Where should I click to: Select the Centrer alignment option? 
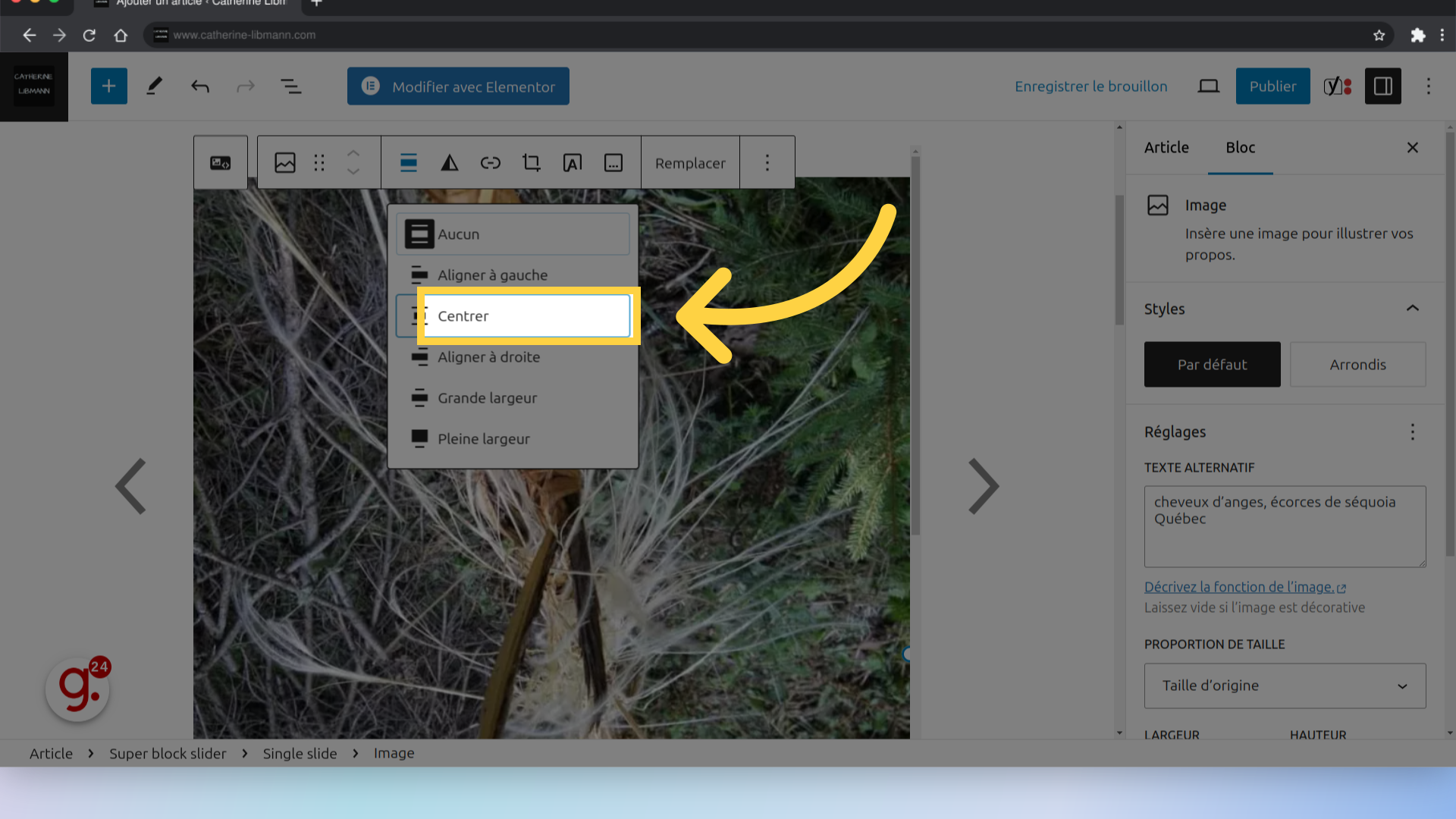(x=513, y=316)
